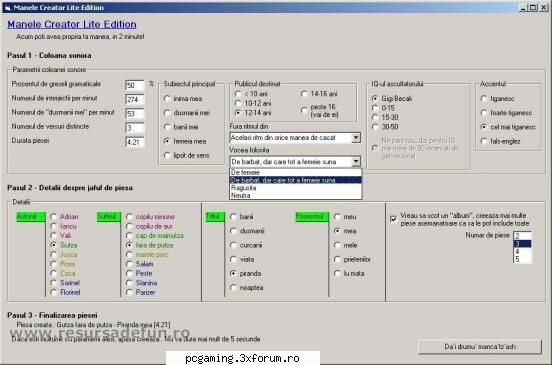Click distinct verses number field
The width and height of the screenshot is (552, 365).
click(135, 127)
